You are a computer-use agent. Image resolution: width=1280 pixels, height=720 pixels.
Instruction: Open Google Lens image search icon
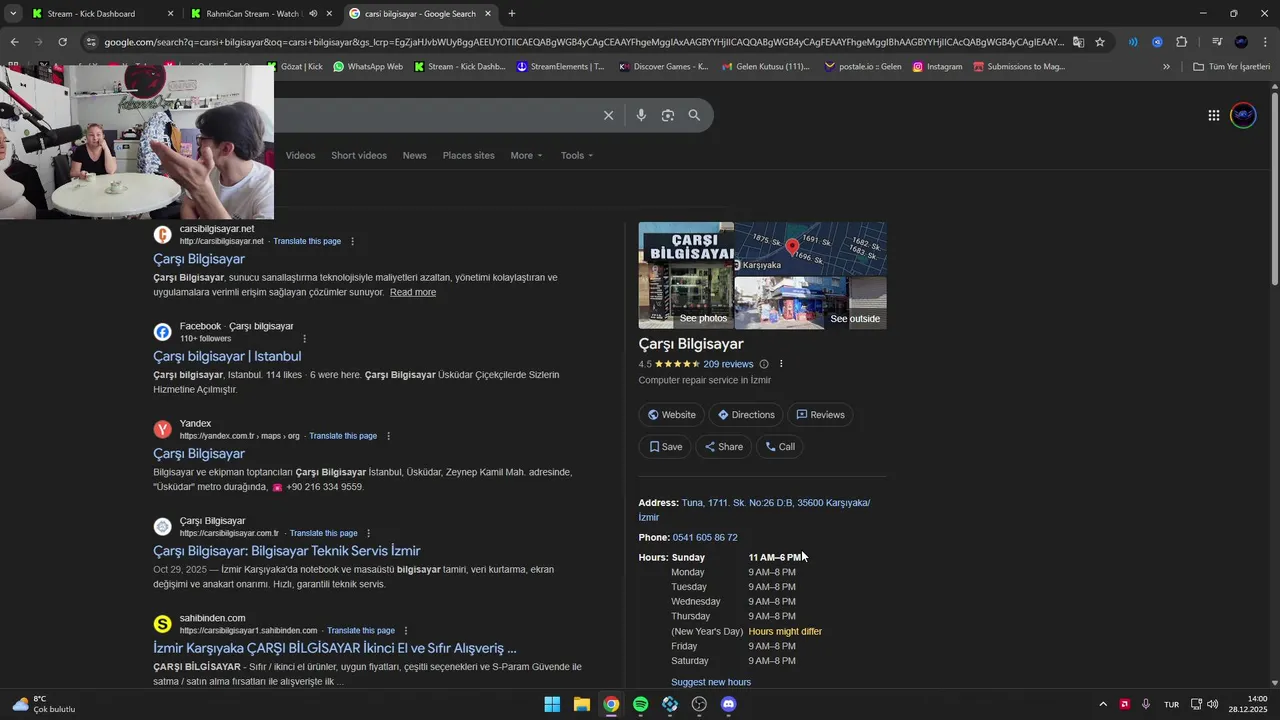click(x=668, y=115)
